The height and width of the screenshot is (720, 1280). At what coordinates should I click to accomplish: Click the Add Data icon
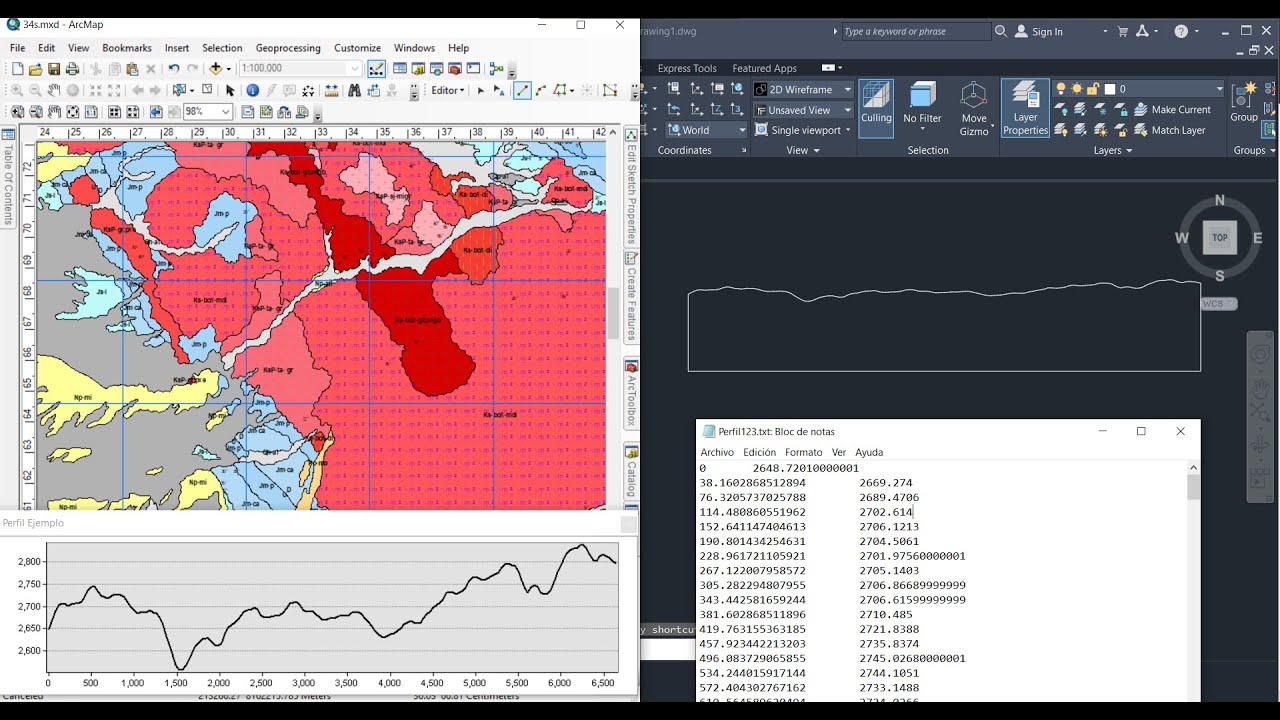[215, 68]
